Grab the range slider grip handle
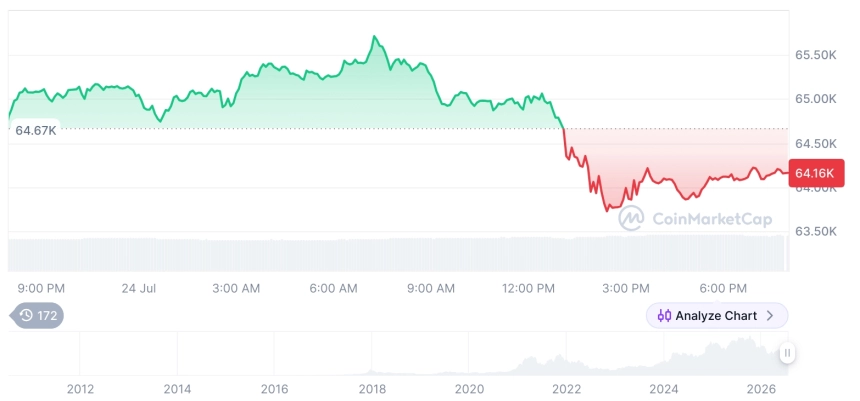Screen dimensions: 860x401 pos(787,353)
